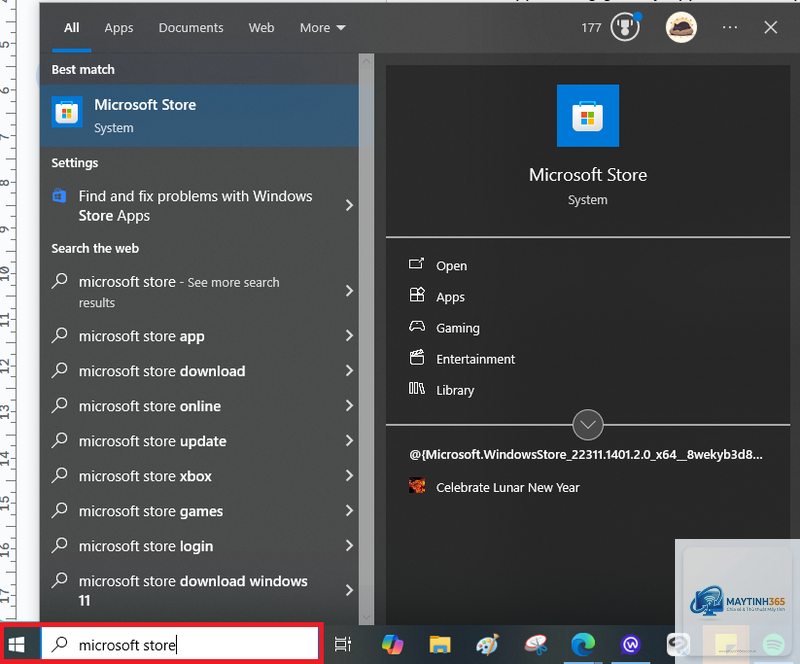This screenshot has width=800, height=664.
Task: Open the user profile avatar
Action: pos(681,27)
